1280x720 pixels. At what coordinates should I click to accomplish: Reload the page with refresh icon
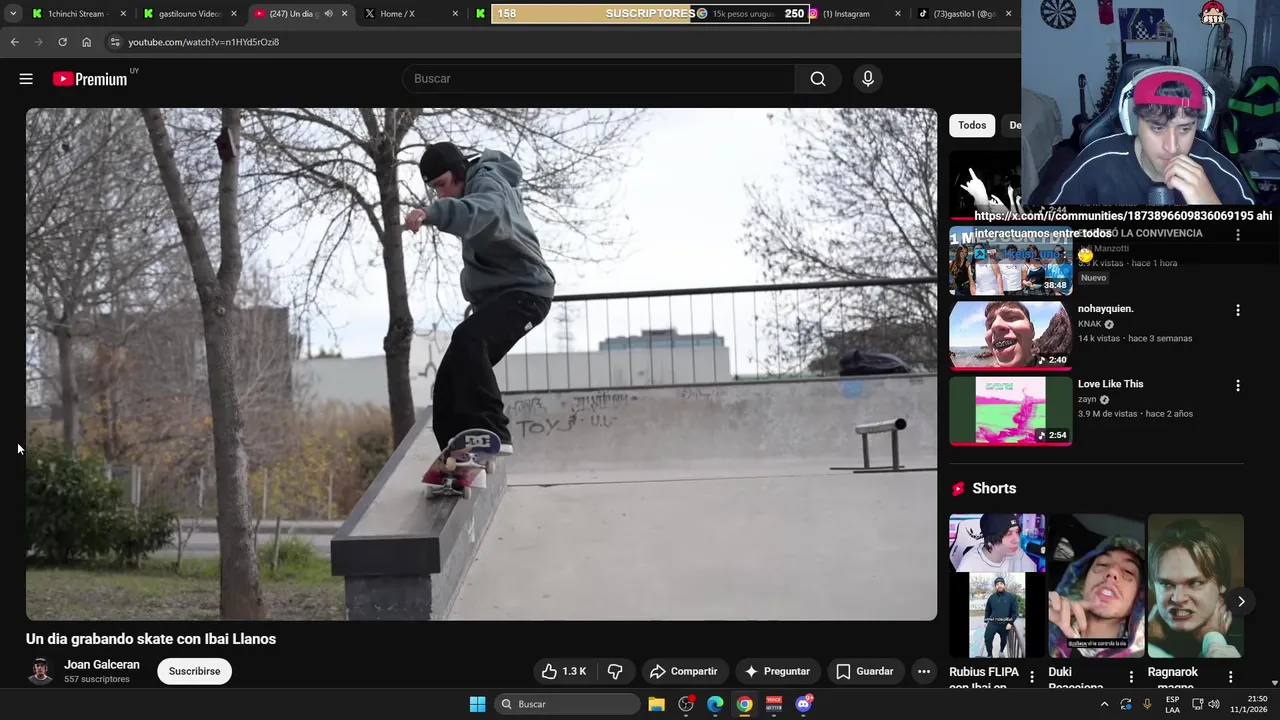tap(62, 42)
